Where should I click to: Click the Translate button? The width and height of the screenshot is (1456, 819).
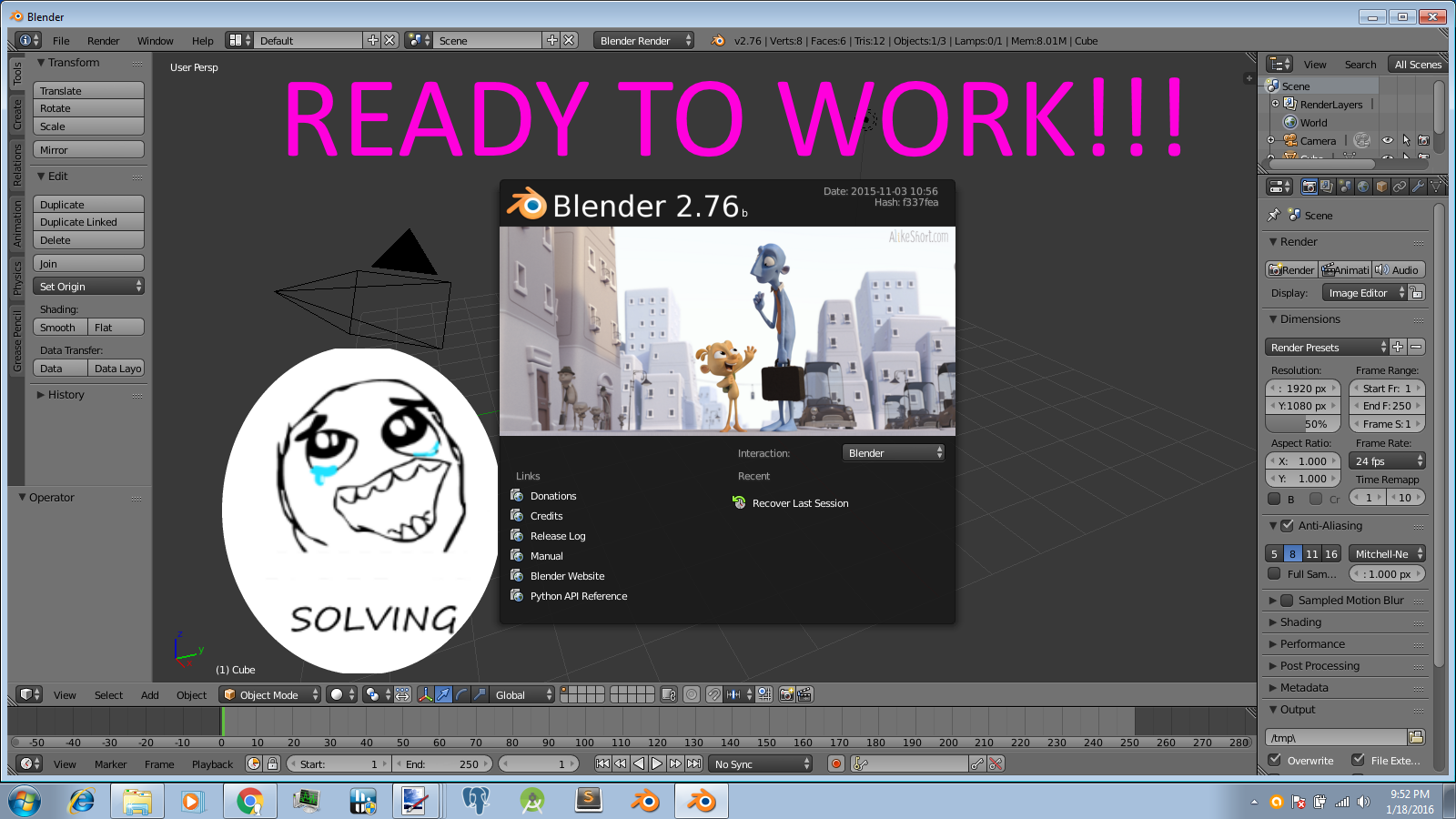tap(88, 91)
